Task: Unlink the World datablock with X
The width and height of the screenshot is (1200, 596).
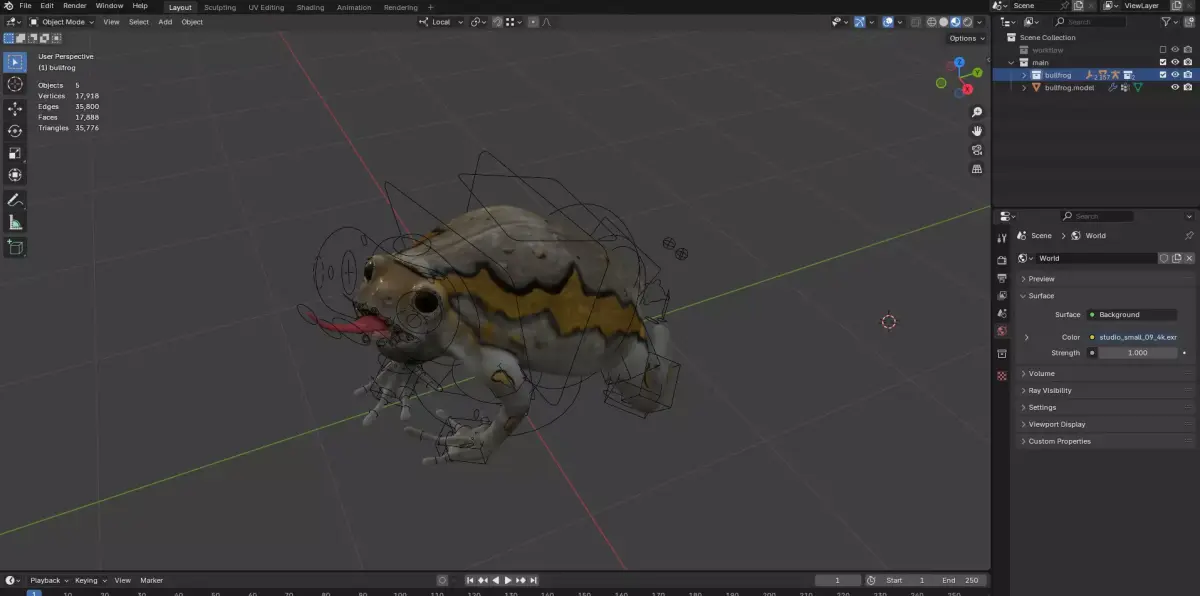Action: click(1189, 258)
